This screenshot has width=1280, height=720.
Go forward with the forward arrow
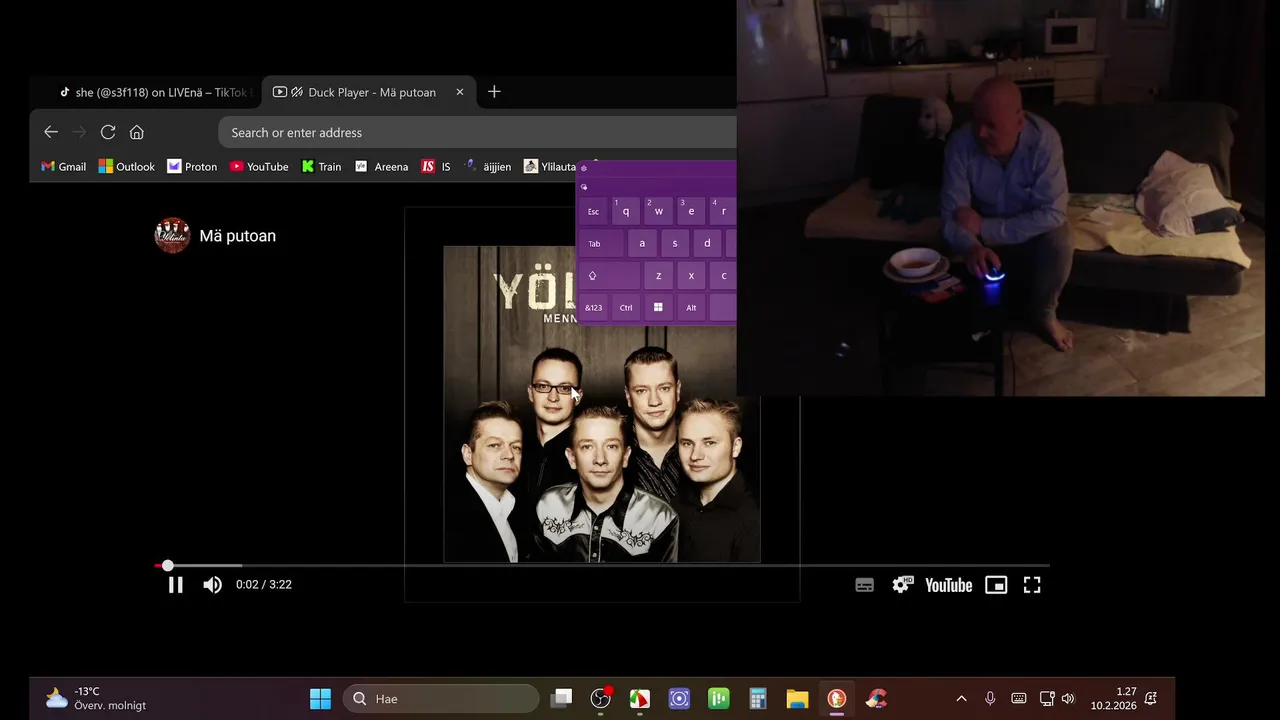[80, 132]
